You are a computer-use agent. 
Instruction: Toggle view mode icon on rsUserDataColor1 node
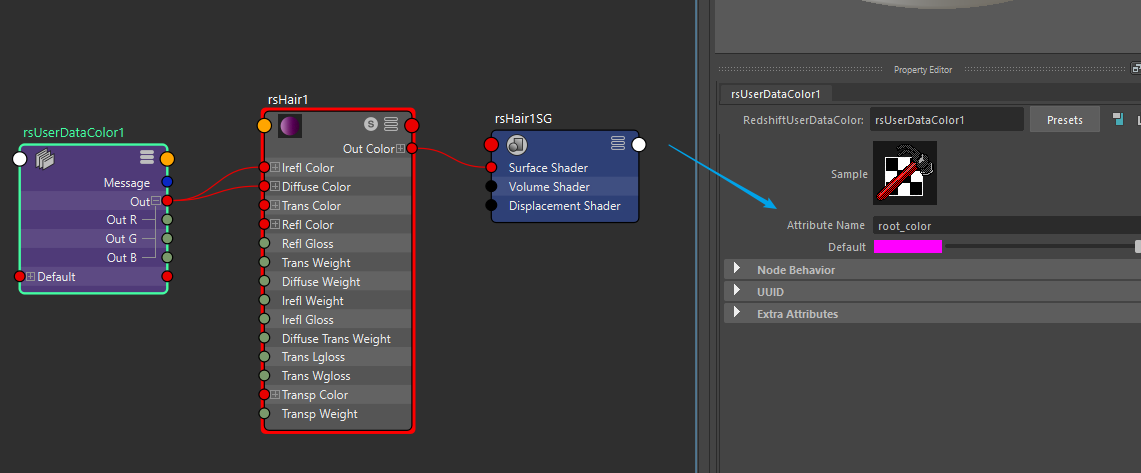pos(147,158)
